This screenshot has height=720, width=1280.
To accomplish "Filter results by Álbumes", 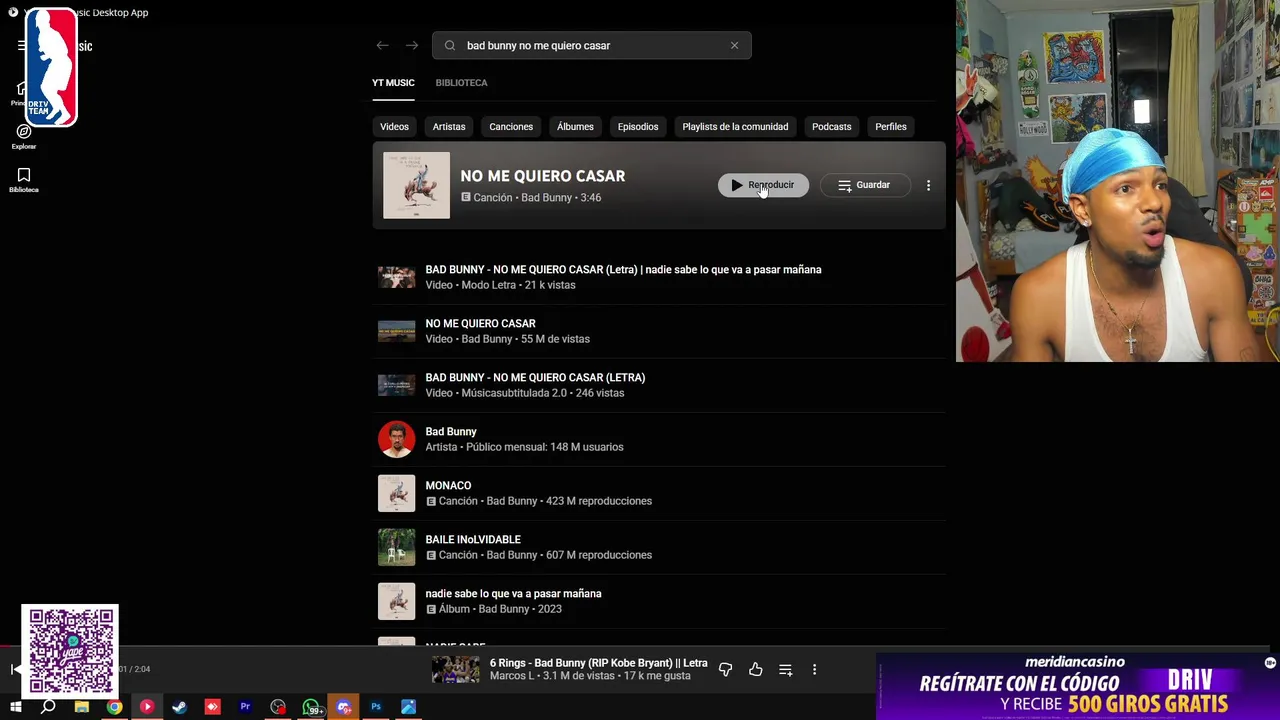I will pos(575,127).
